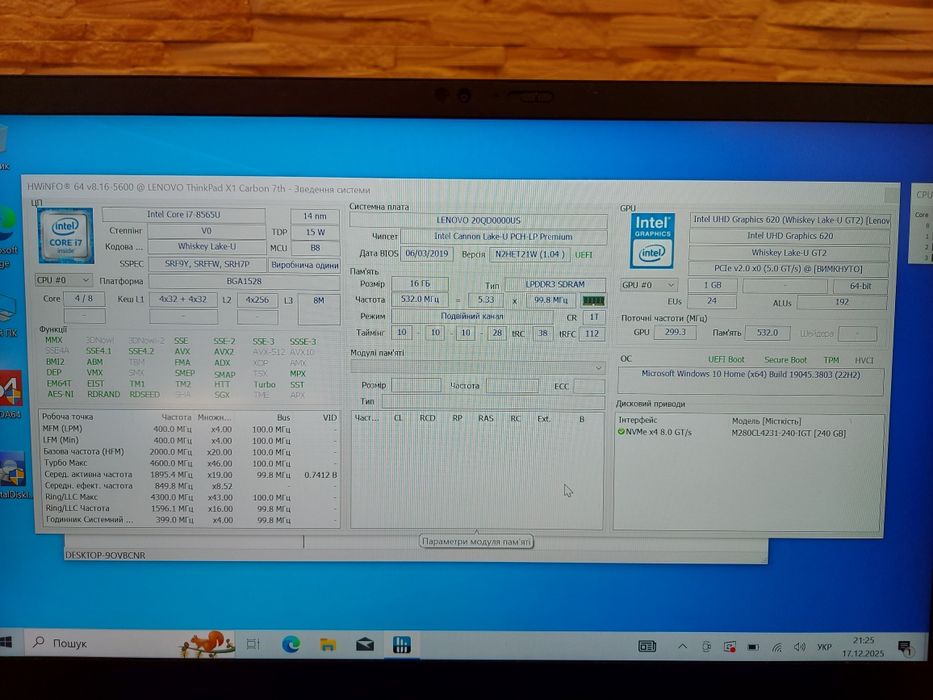The height and width of the screenshot is (700, 933).
Task: Click the Windows search box Пошук
Action: pyautogui.click(x=132, y=643)
